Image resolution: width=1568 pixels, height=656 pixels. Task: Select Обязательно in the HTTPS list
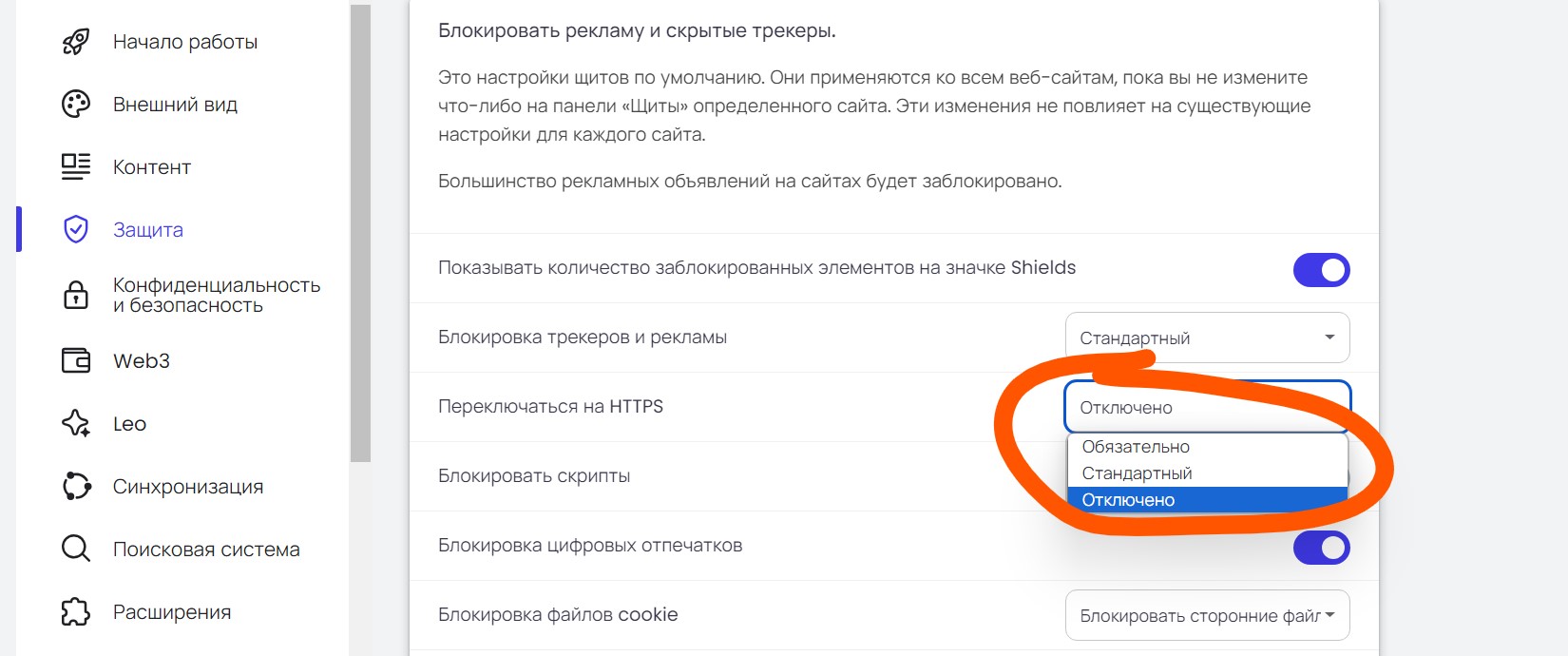pyautogui.click(x=1137, y=447)
